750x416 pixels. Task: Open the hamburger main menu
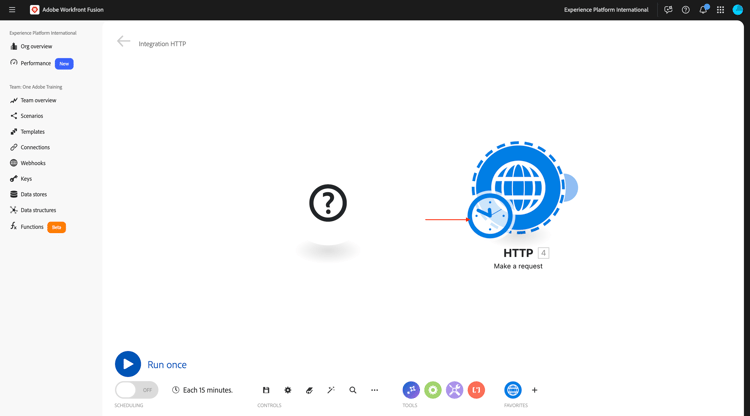point(12,10)
